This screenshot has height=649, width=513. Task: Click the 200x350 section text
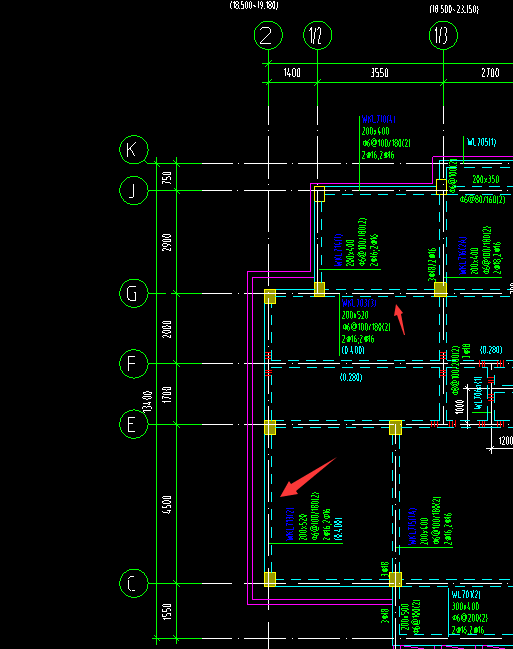pos(486,179)
